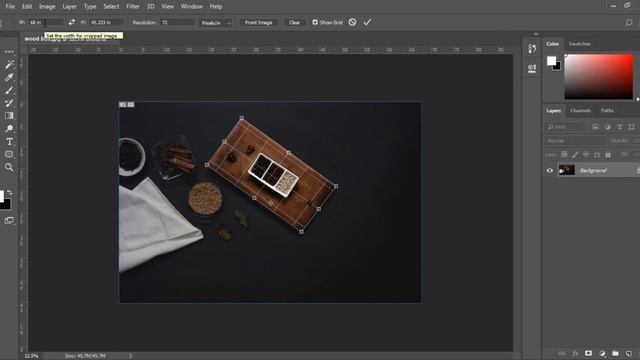Add a layer style with fx icon
The width and height of the screenshot is (640, 360).
pos(575,353)
